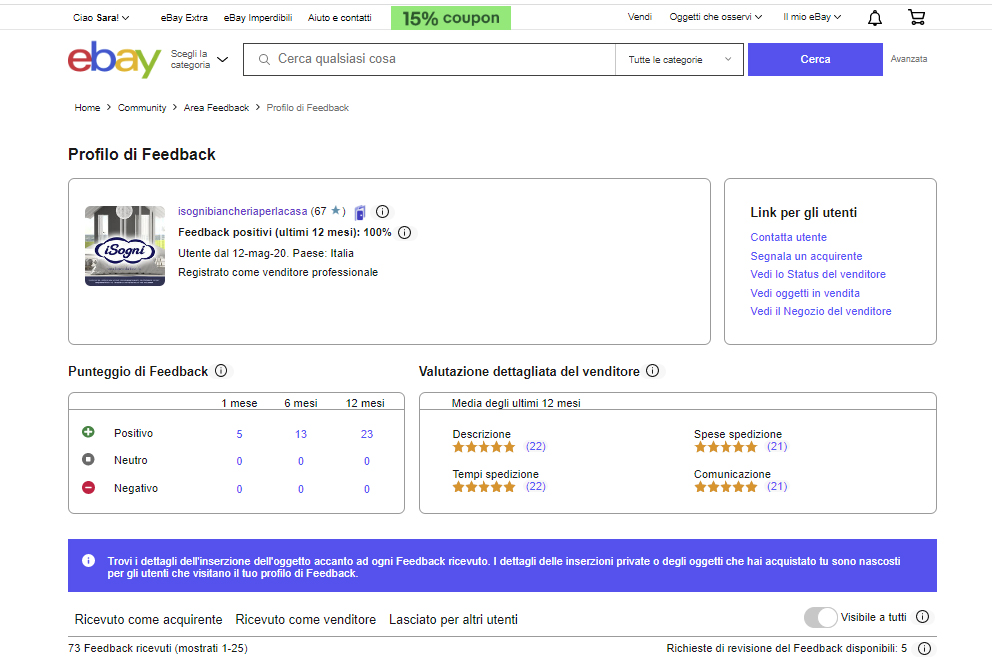The width and height of the screenshot is (992, 670).
Task: Open eBay Extra in the top menu
Action: click(x=184, y=18)
